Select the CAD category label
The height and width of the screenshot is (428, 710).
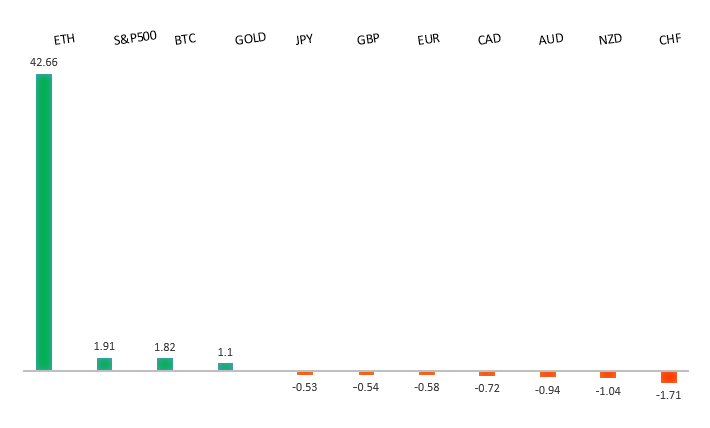[489, 39]
